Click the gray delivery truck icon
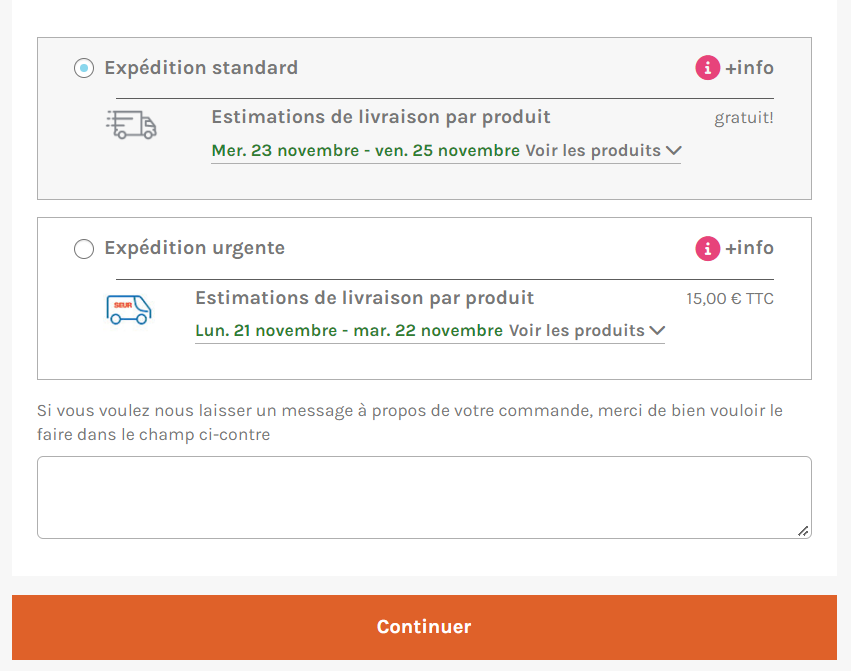This screenshot has width=851, height=671. click(x=131, y=125)
